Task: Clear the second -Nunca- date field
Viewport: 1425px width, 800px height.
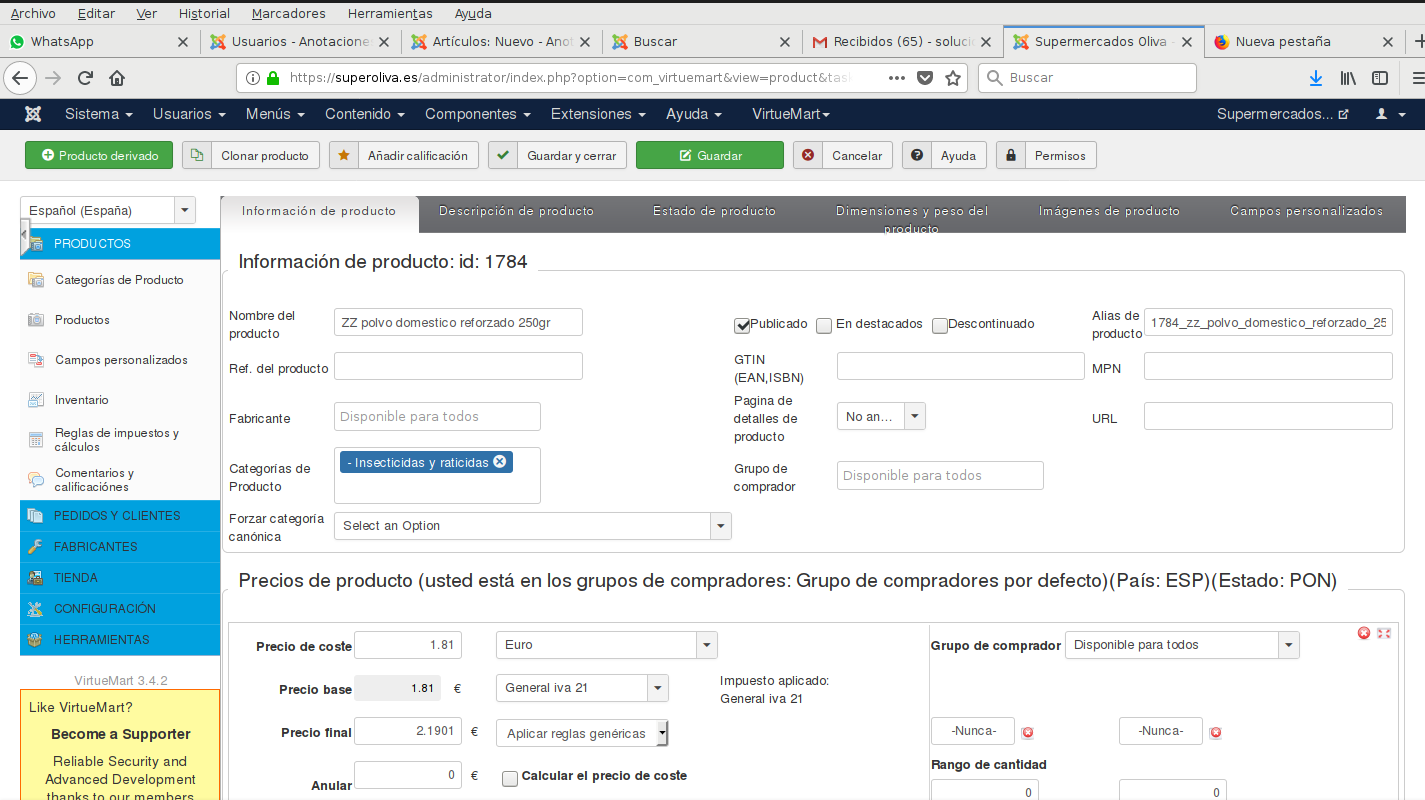Action: coord(1216,733)
